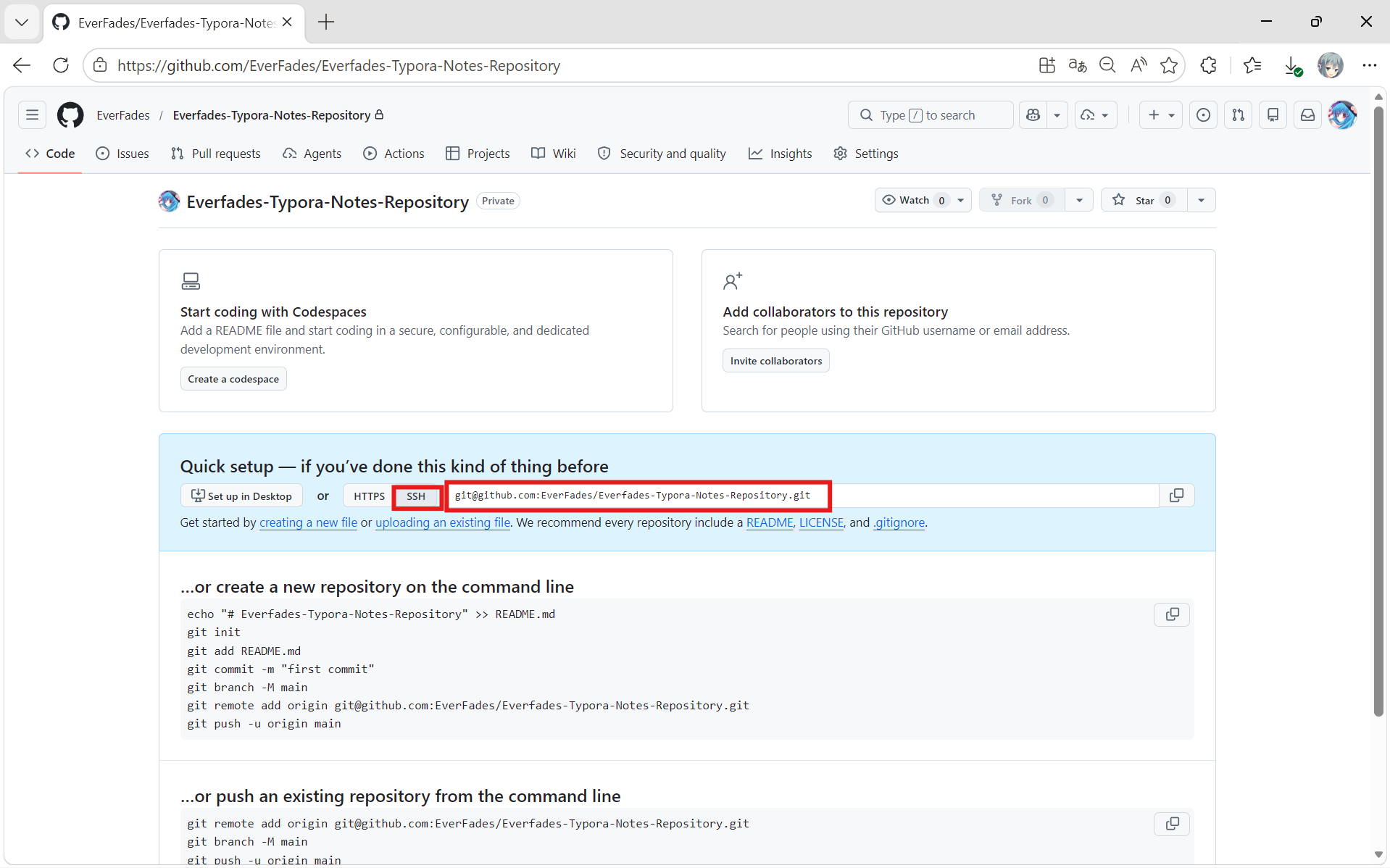This screenshot has height=868, width=1390.
Task: Open the Agents tab
Action: (312, 154)
